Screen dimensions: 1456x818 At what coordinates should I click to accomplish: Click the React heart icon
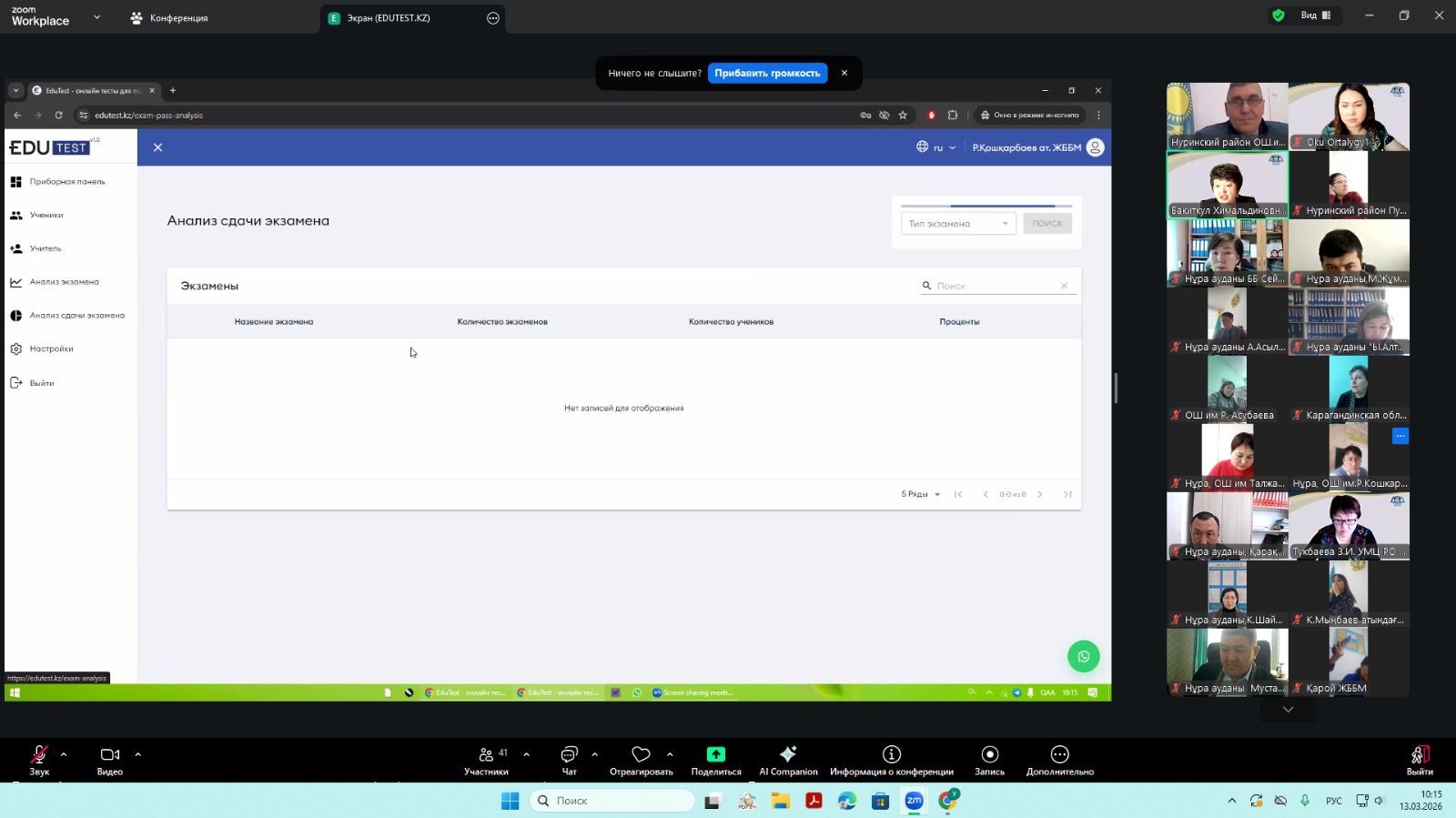(641, 755)
